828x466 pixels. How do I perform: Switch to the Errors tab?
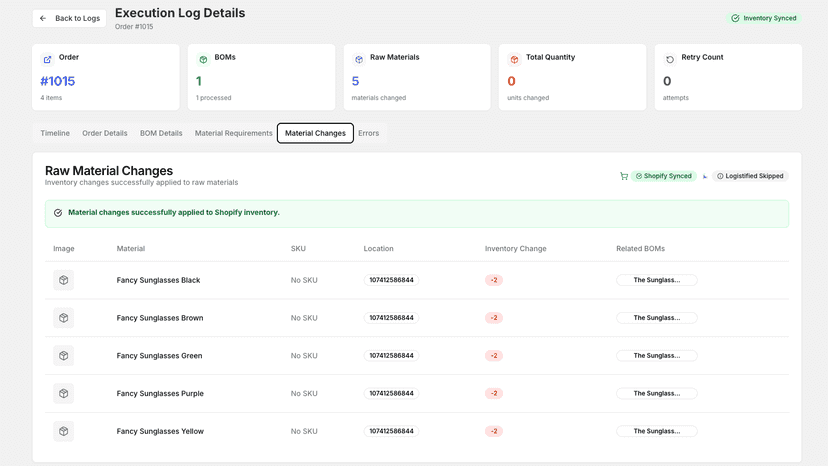click(369, 133)
